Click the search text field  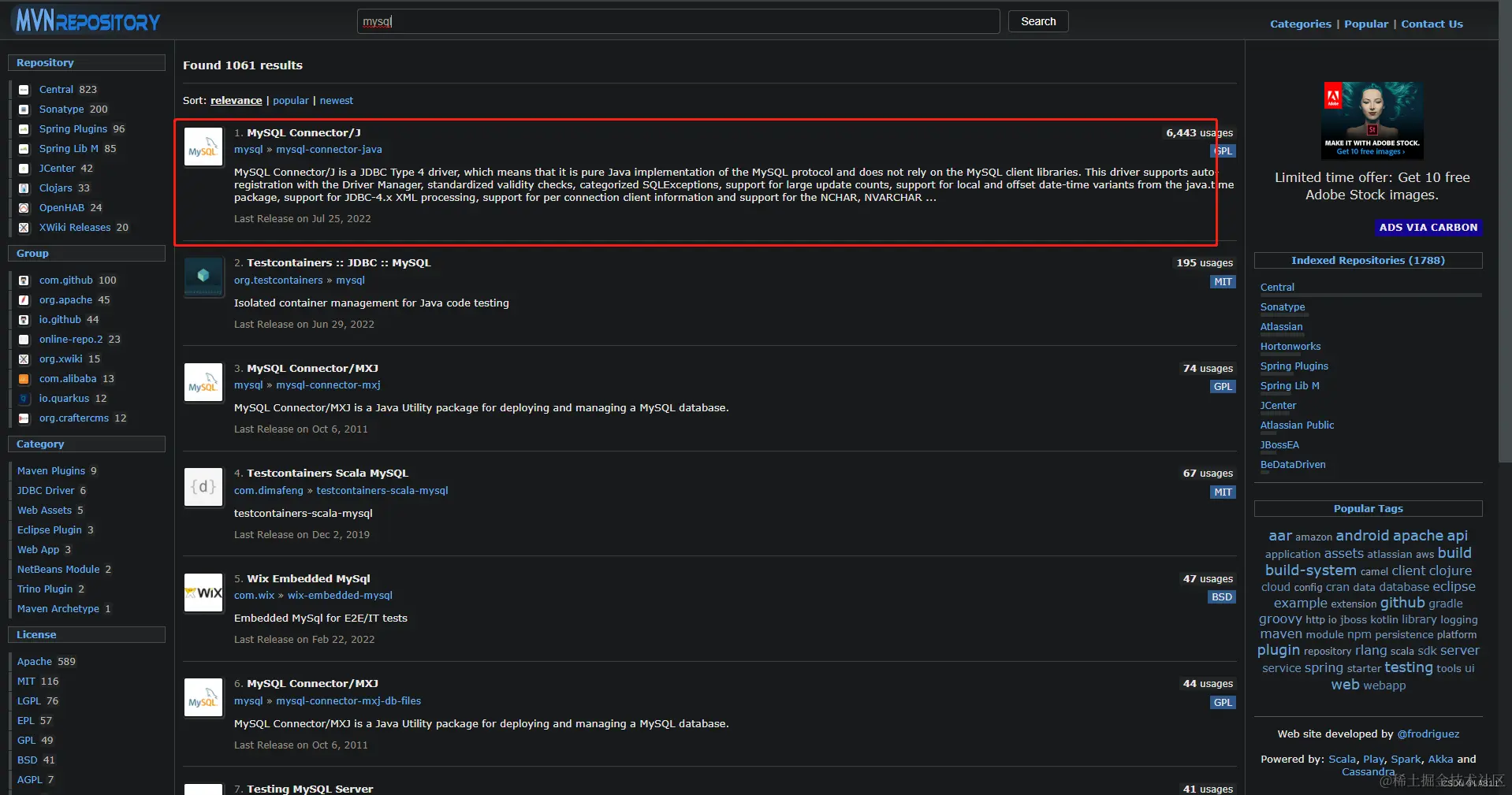click(x=678, y=21)
